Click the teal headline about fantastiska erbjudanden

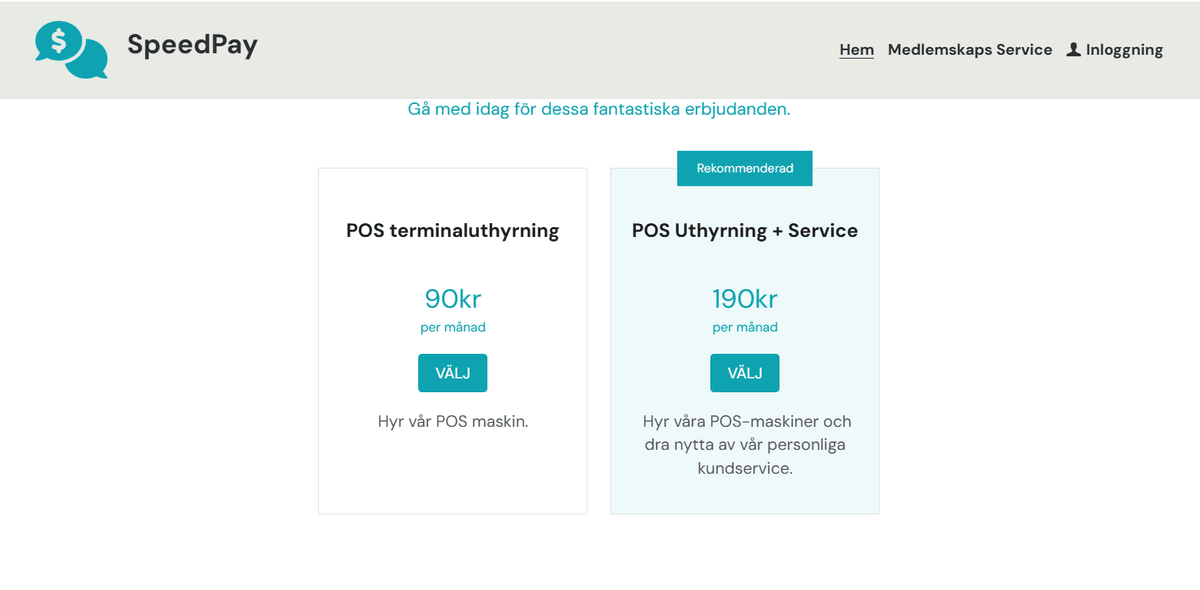tap(599, 109)
